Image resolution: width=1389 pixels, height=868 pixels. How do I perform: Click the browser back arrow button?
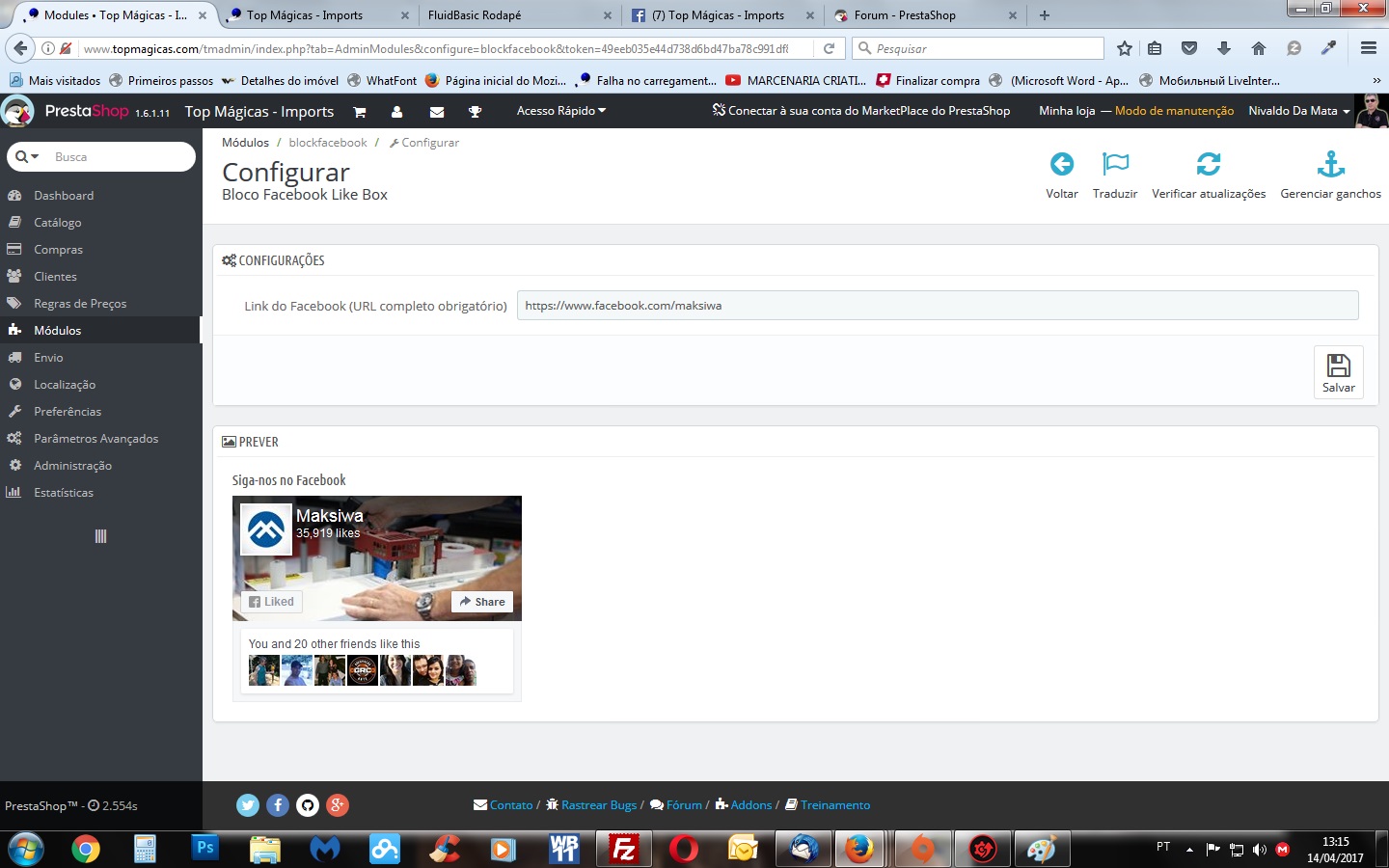click(19, 48)
